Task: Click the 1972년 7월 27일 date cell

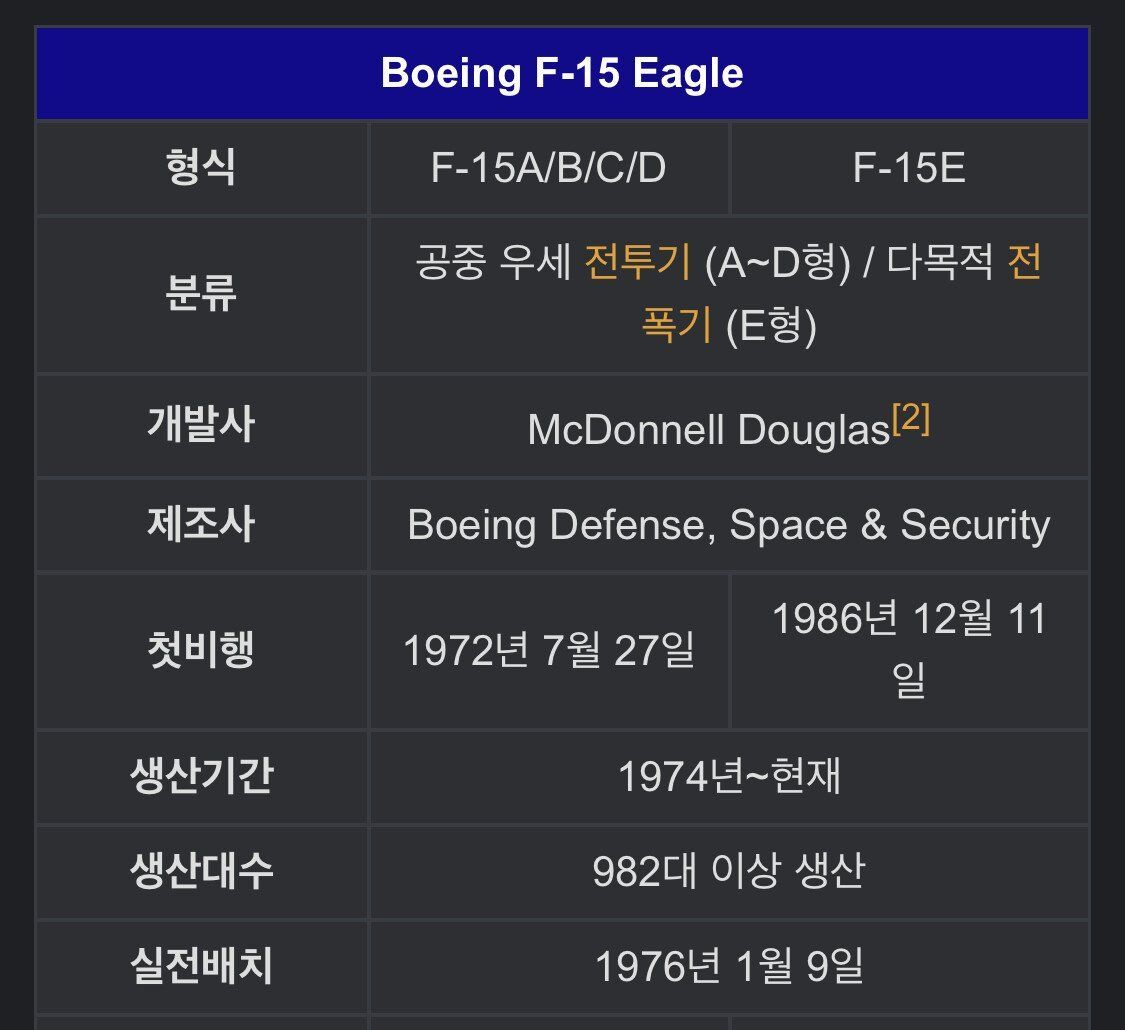Action: pos(548,651)
